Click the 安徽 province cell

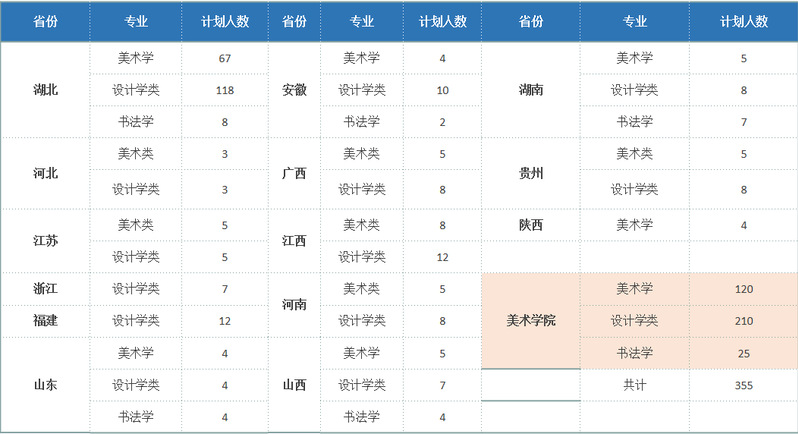pyautogui.click(x=294, y=90)
